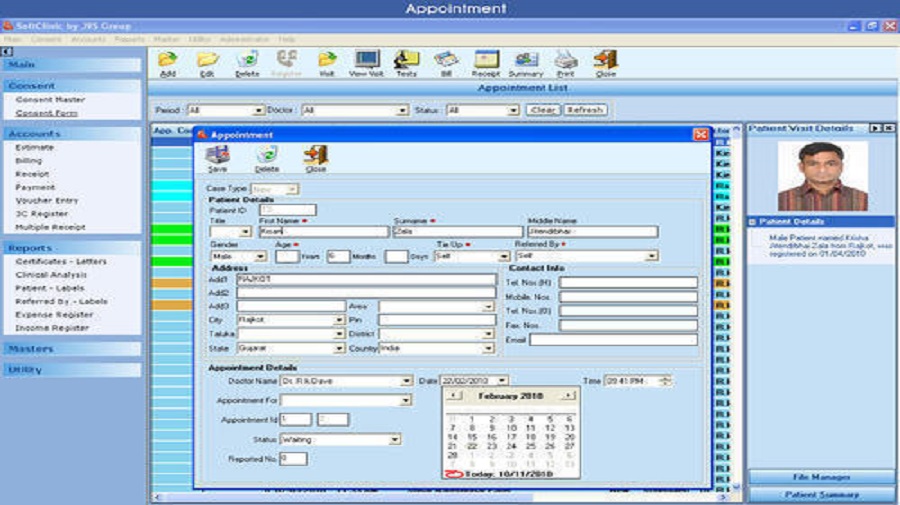Select Consent Master in the sidebar
Image resolution: width=900 pixels, height=505 pixels.
[50, 100]
